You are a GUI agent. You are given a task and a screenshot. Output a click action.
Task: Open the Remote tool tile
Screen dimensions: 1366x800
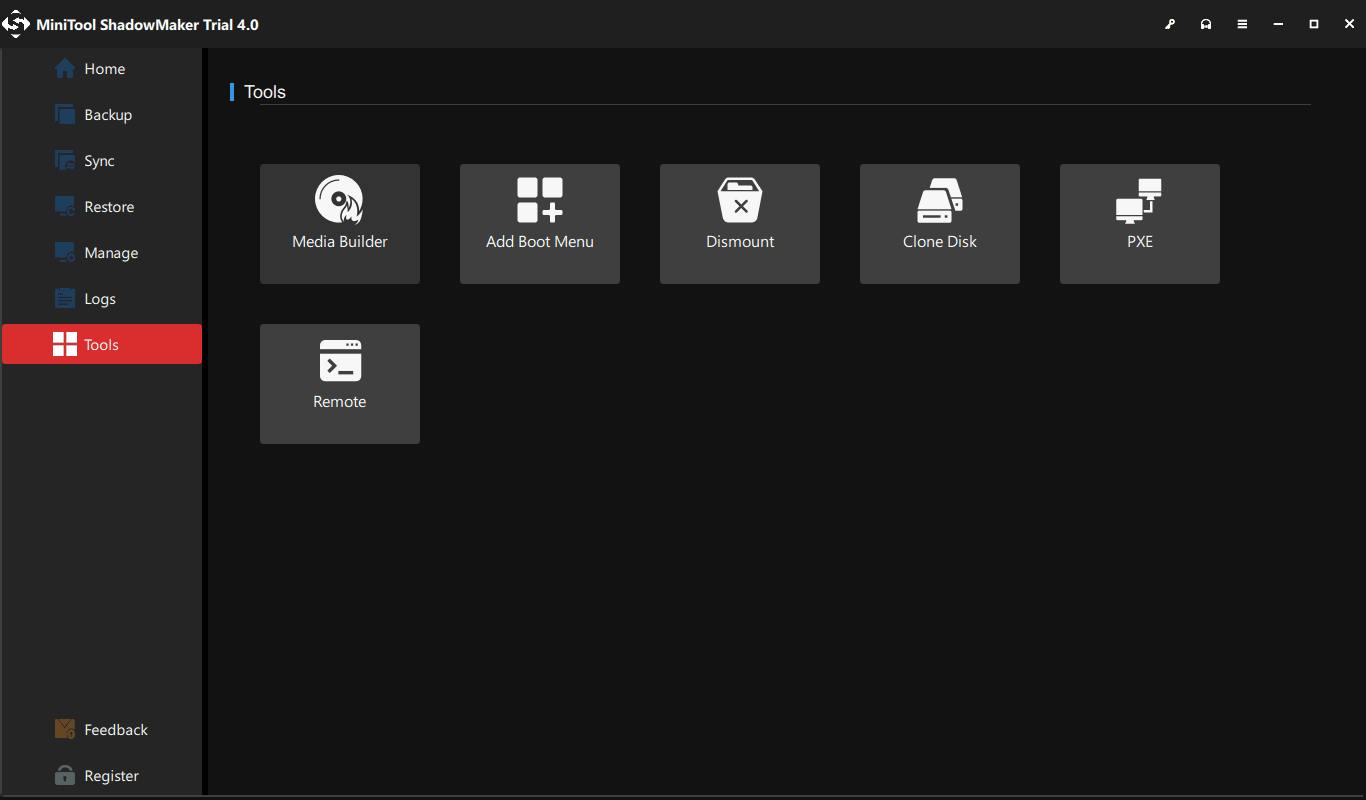tap(340, 384)
